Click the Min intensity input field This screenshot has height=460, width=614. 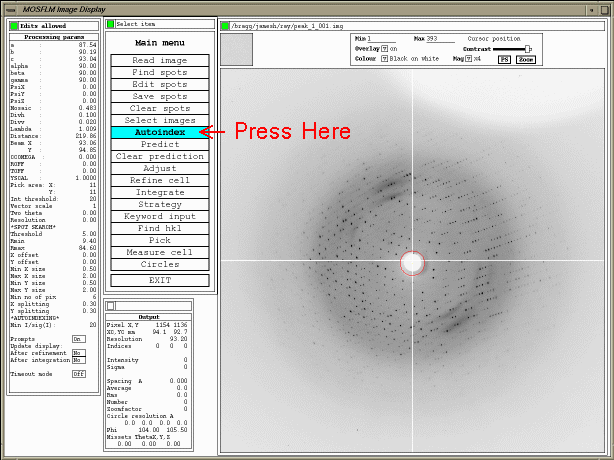pyautogui.click(x=381, y=39)
